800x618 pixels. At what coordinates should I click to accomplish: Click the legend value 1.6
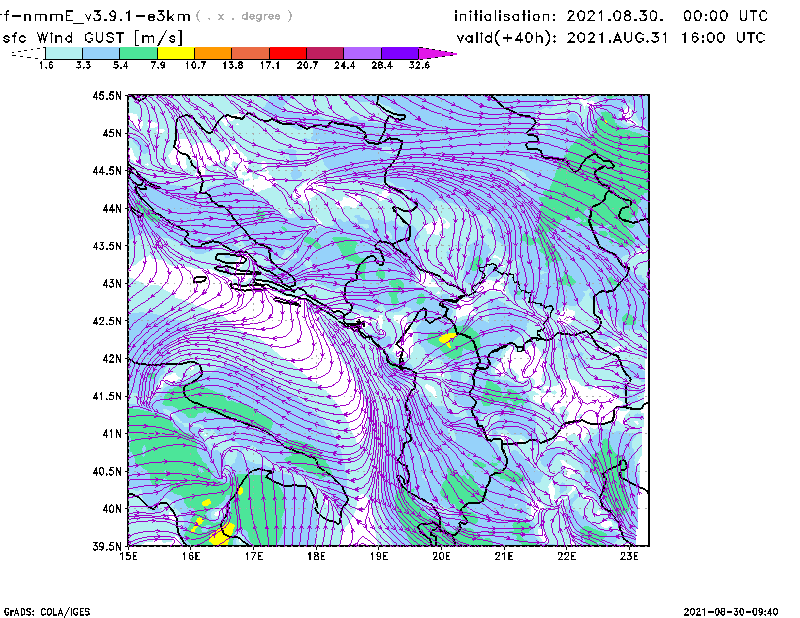[x=46, y=65]
